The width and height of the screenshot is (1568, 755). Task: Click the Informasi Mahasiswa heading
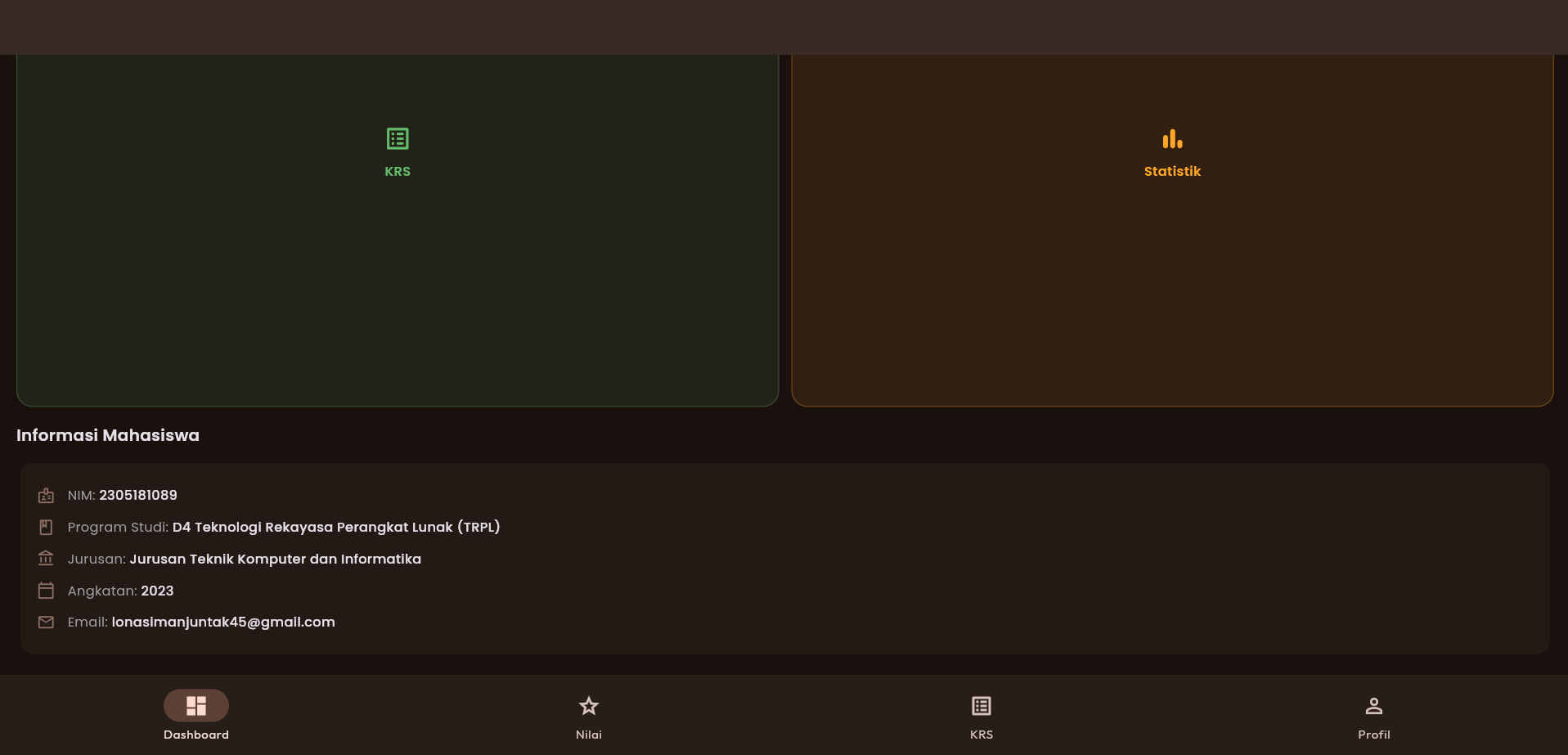tap(108, 436)
